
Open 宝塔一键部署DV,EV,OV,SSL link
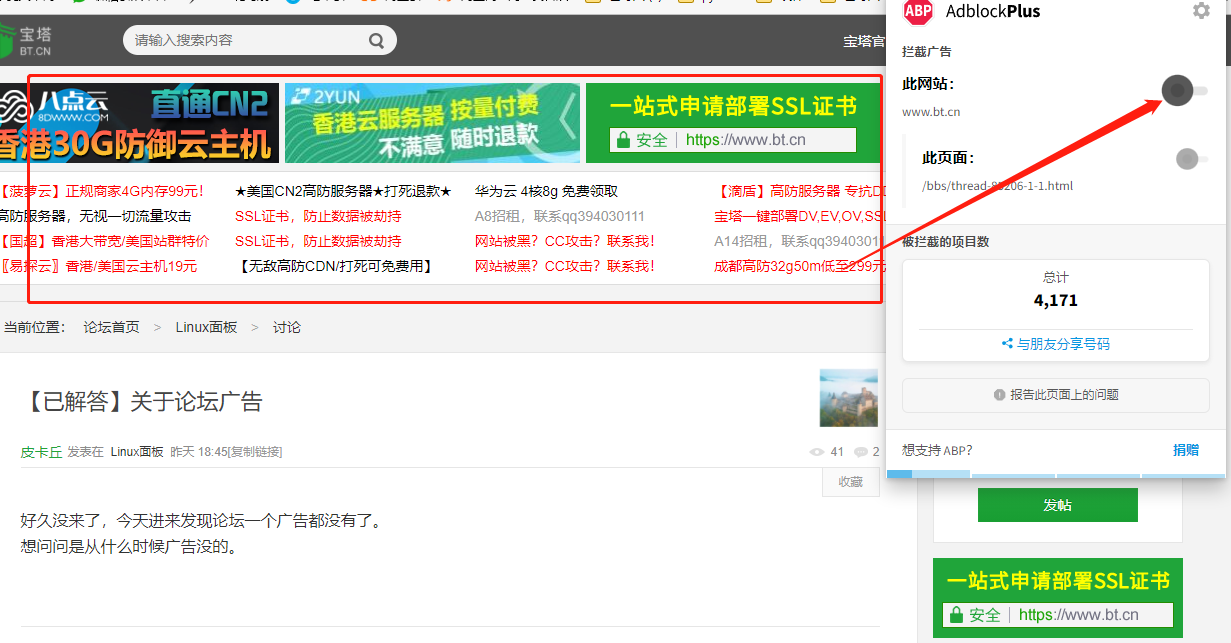pos(800,216)
